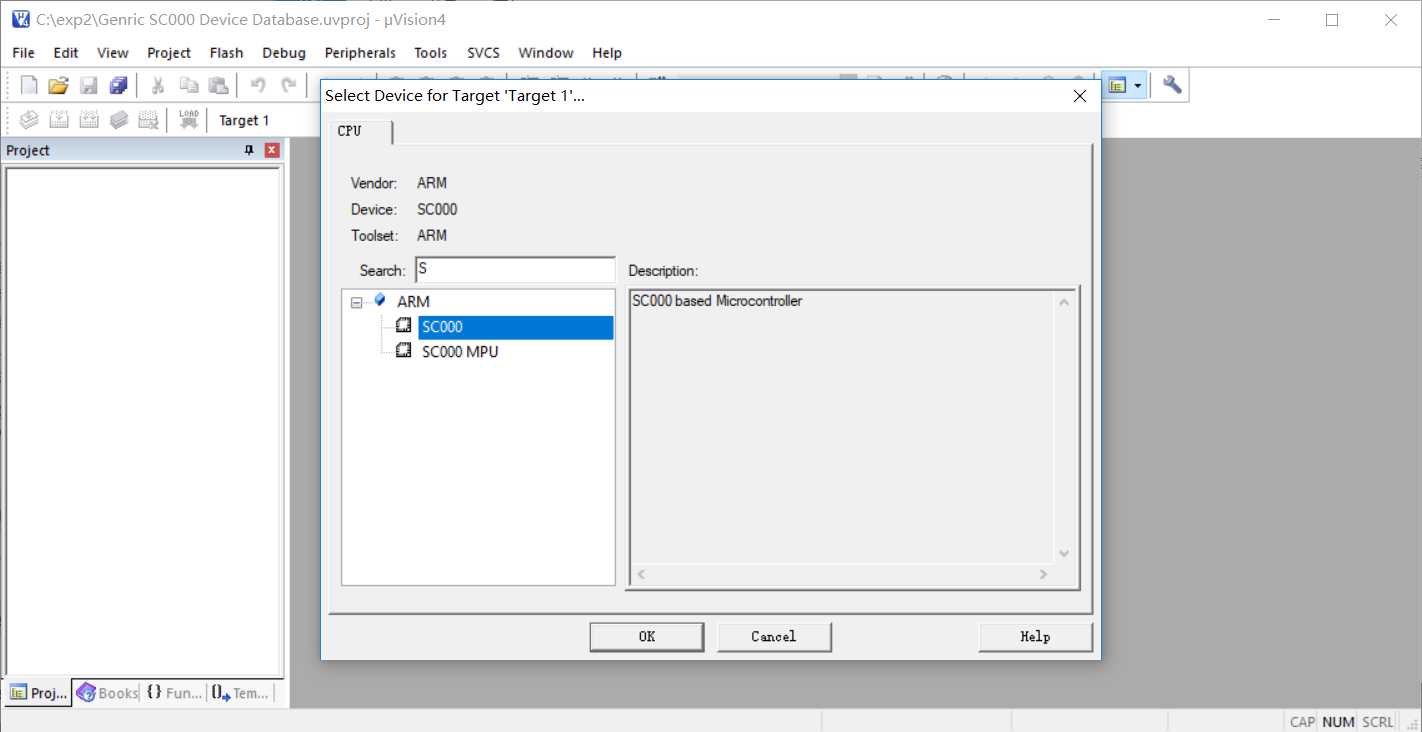The width and height of the screenshot is (1422, 732).
Task: Open the Debug menu
Action: tap(284, 53)
